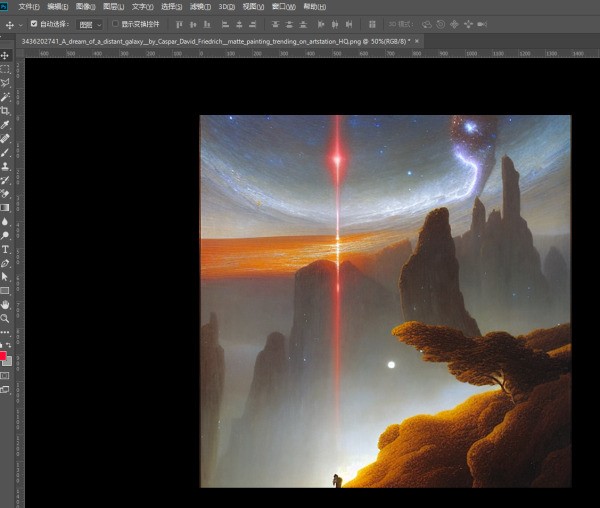Open the 图层 auto-select target dropdown

coord(90,23)
